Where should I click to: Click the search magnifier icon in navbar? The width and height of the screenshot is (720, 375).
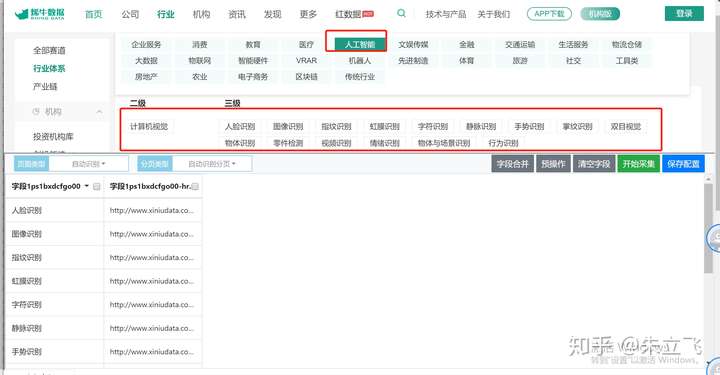(x=401, y=13)
